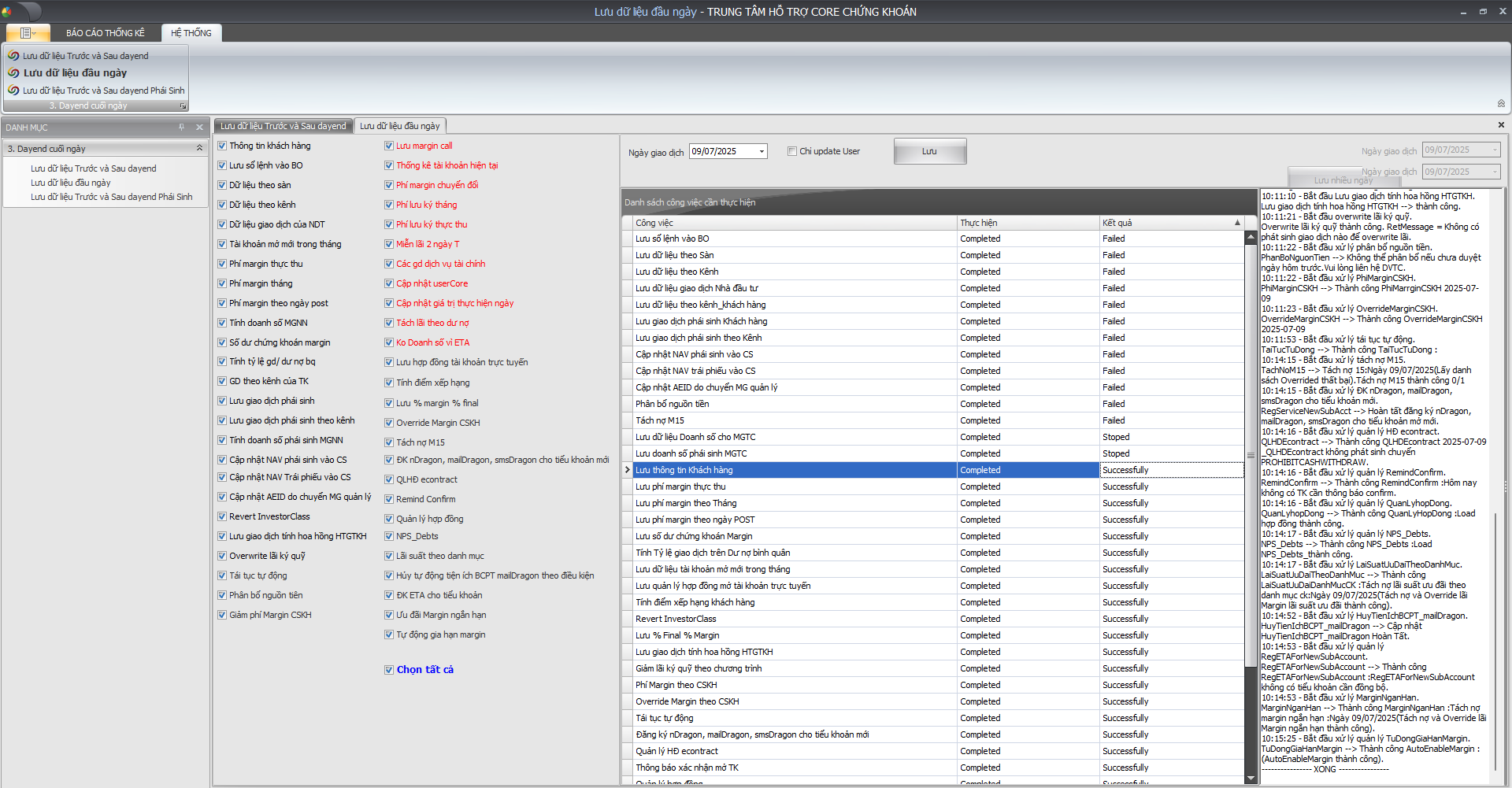Uncheck Tự động gia hạn margin checkbox
The width and height of the screenshot is (1512, 788).
389,634
